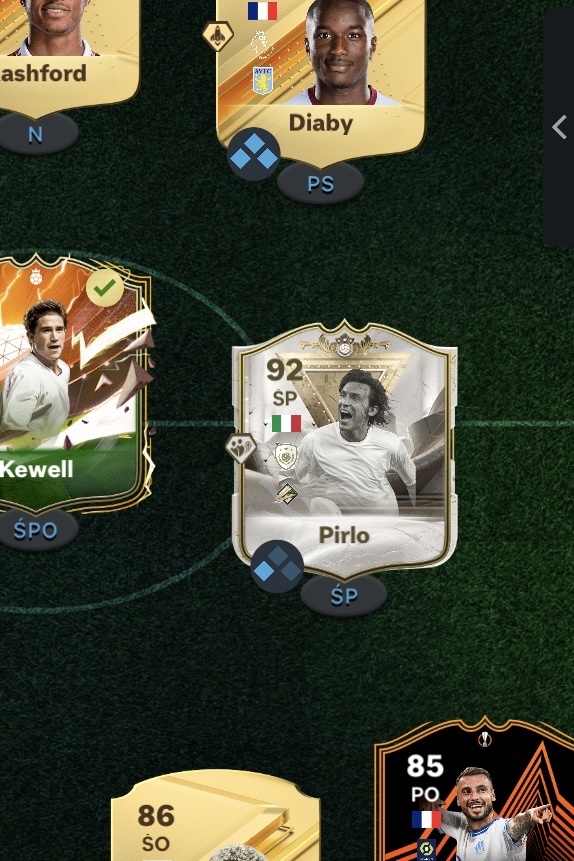Screen dimensions: 574x861
Task: Tap the Italy flag on Pirlo card
Action: 286,423
